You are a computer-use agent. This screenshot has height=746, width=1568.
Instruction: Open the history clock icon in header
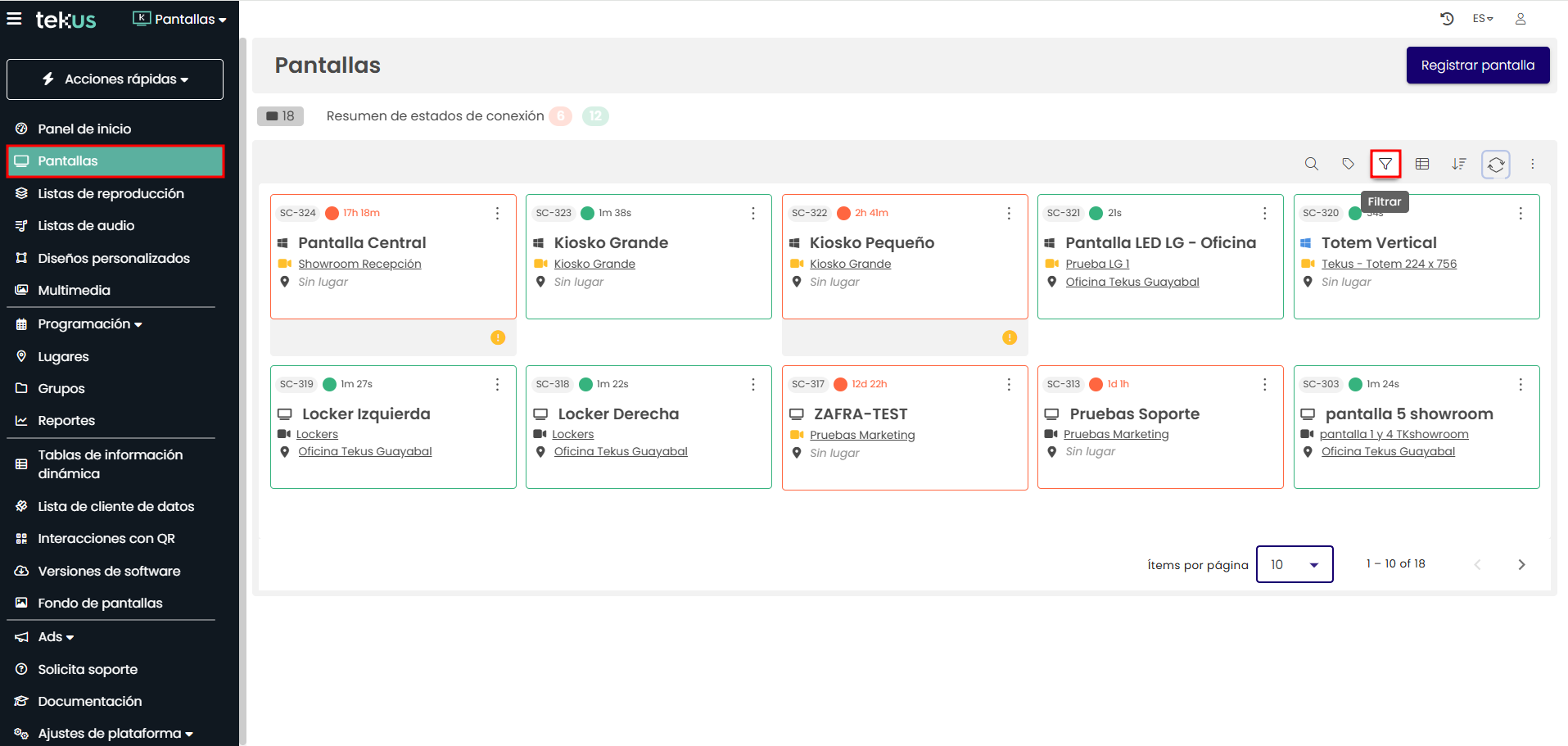coord(1447,19)
